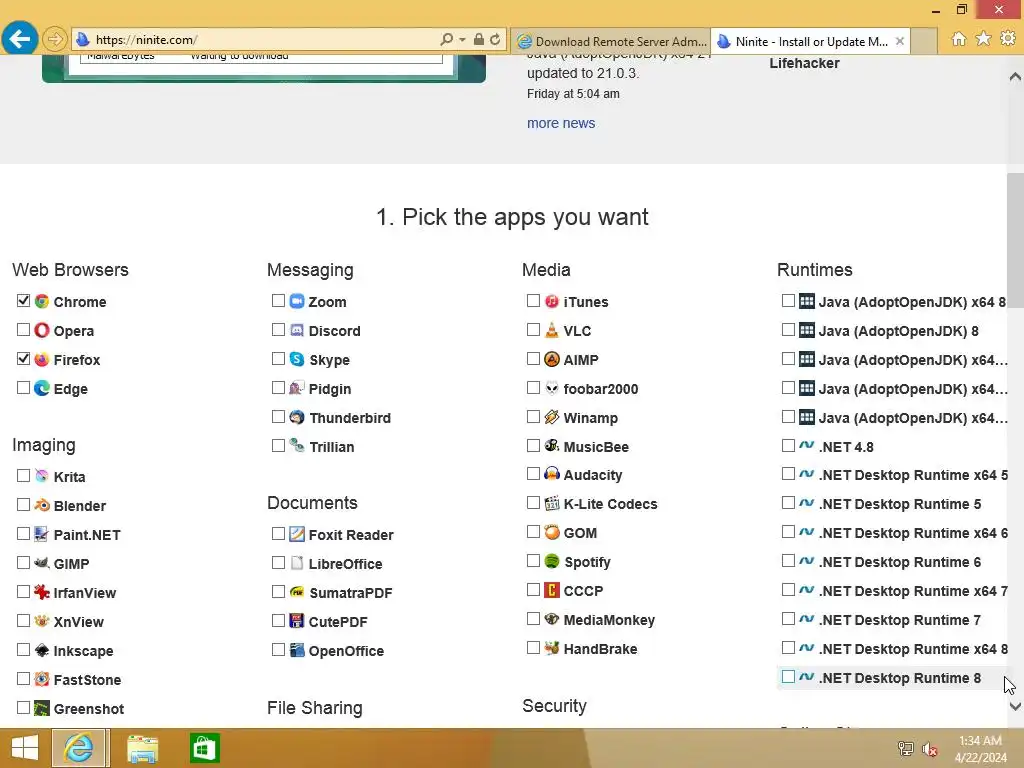The width and height of the screenshot is (1024, 768).
Task: Open the favorites star icon
Action: point(984,39)
